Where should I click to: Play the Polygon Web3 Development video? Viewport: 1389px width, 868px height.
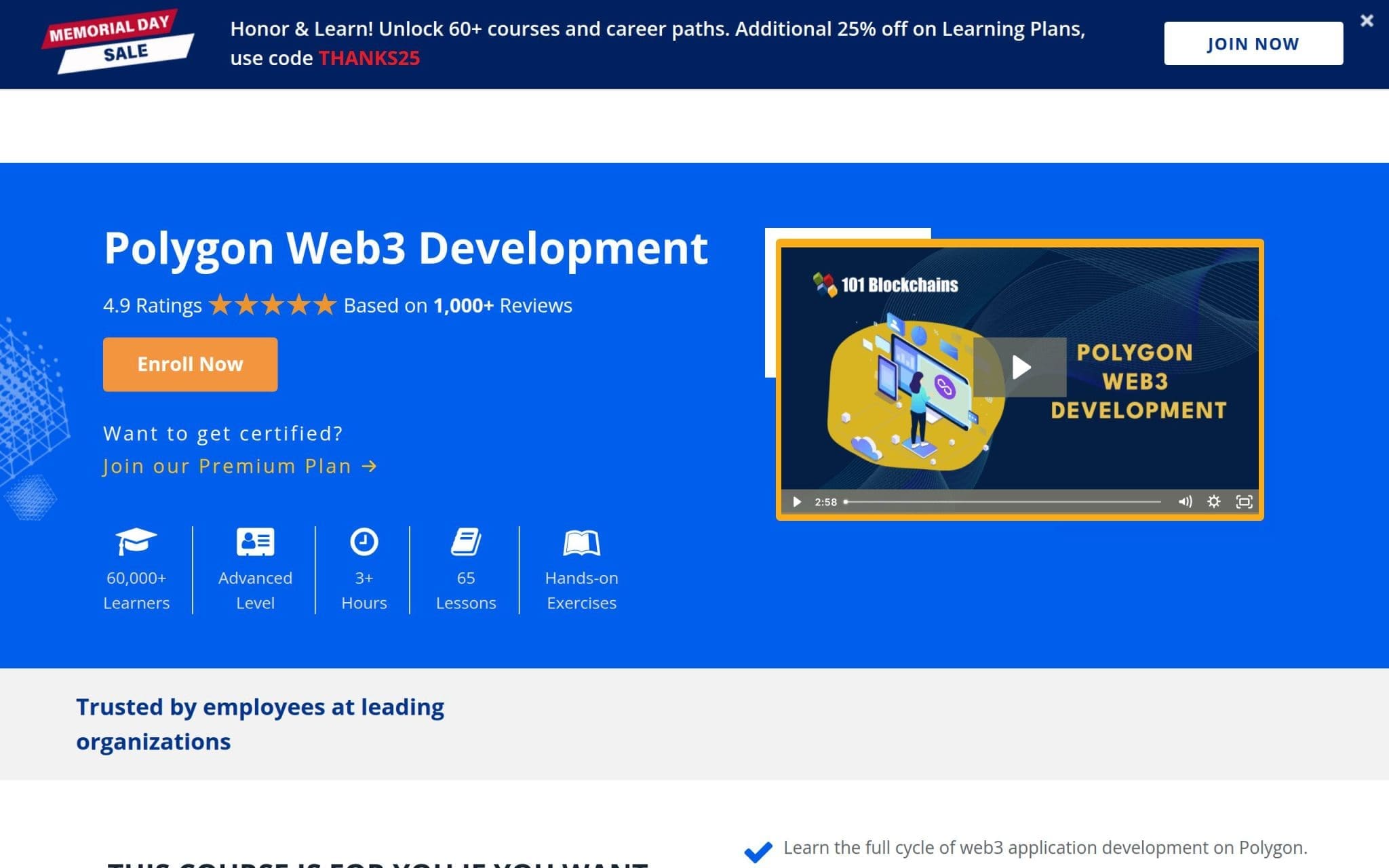click(x=1020, y=367)
